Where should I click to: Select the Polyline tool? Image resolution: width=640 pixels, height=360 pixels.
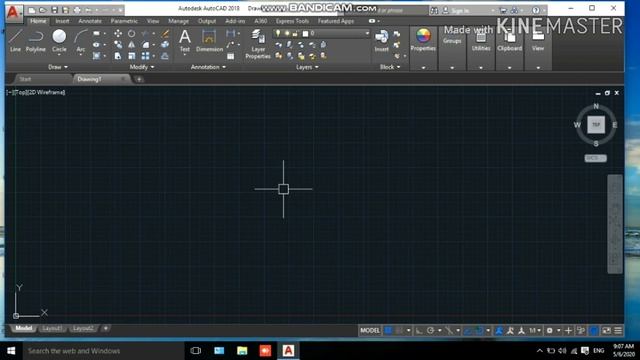click(36, 41)
